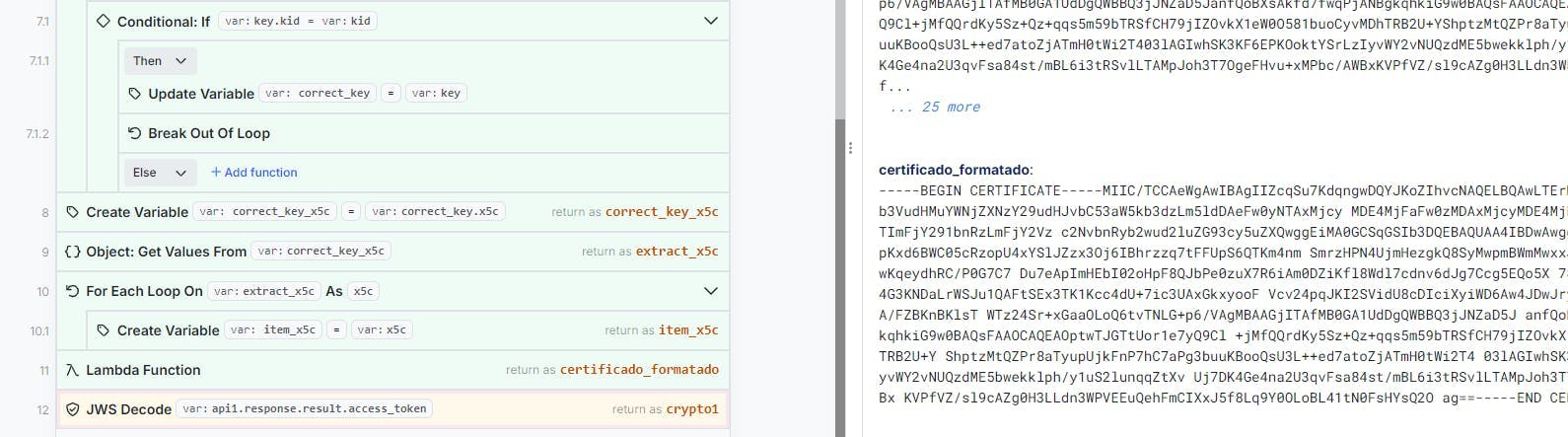Click the Conditional If diamond icon
Image resolution: width=1568 pixels, height=437 pixels.
(x=104, y=21)
